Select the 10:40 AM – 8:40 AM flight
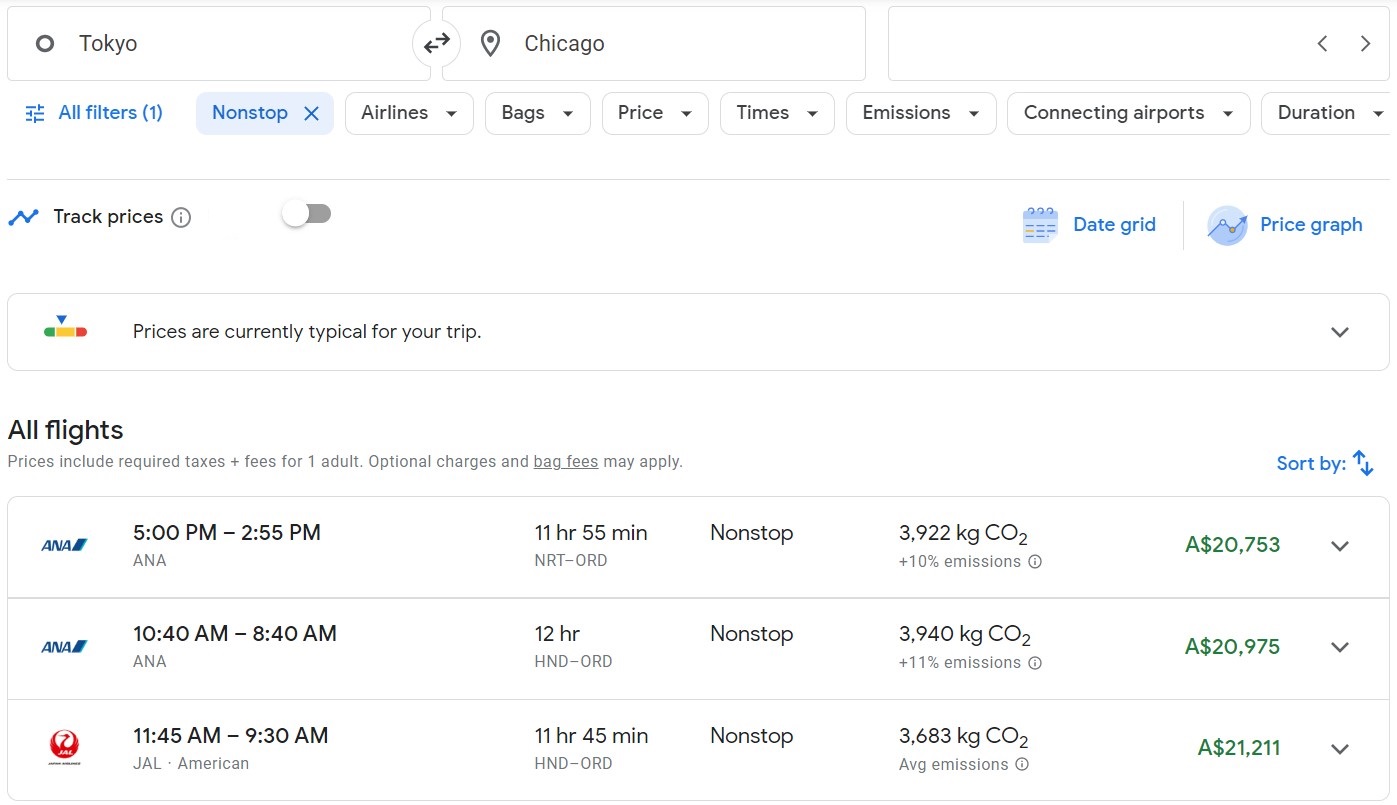Image resolution: width=1397 pixels, height=805 pixels. [x=698, y=649]
